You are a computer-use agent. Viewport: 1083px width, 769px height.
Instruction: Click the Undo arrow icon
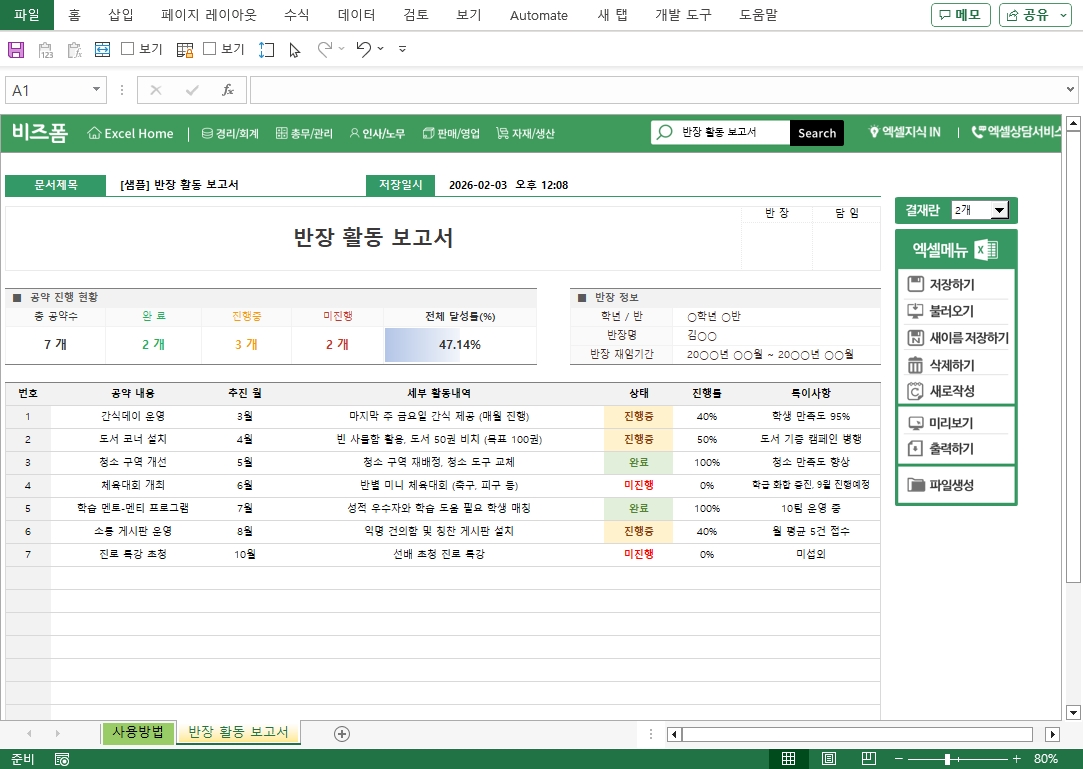(x=363, y=49)
